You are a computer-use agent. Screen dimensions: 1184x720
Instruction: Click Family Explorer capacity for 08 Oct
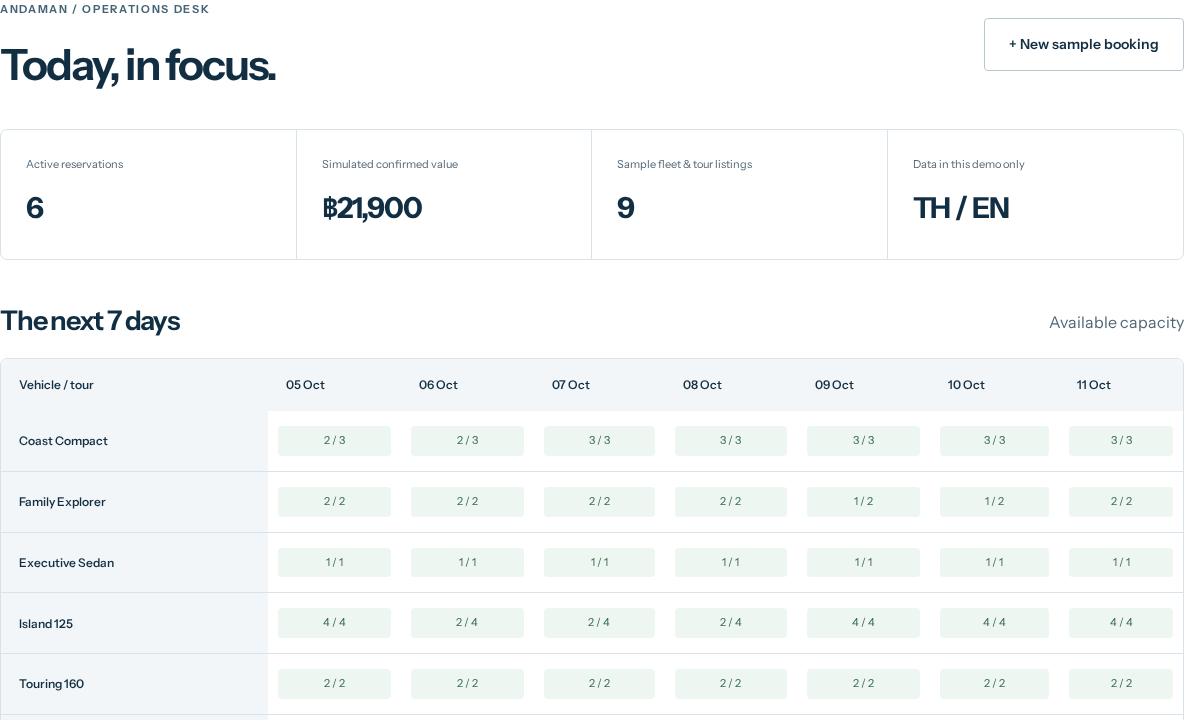pyautogui.click(x=731, y=502)
